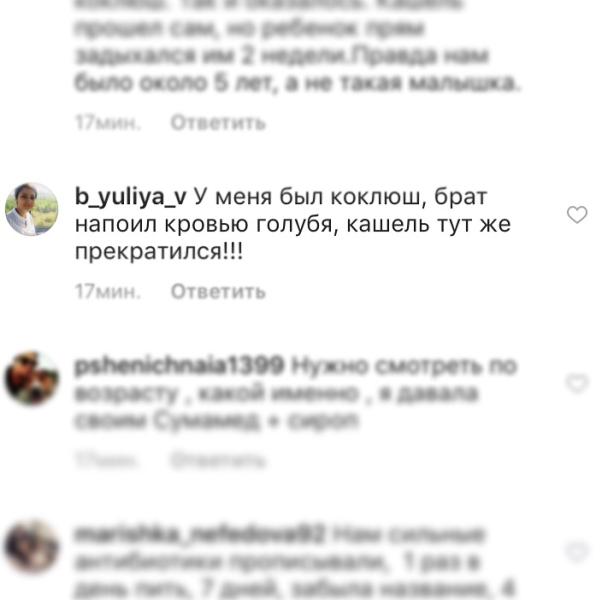Tap the heart beside marishka_nefedova82's comment
Screen dimensions: 602x600
tap(577, 551)
